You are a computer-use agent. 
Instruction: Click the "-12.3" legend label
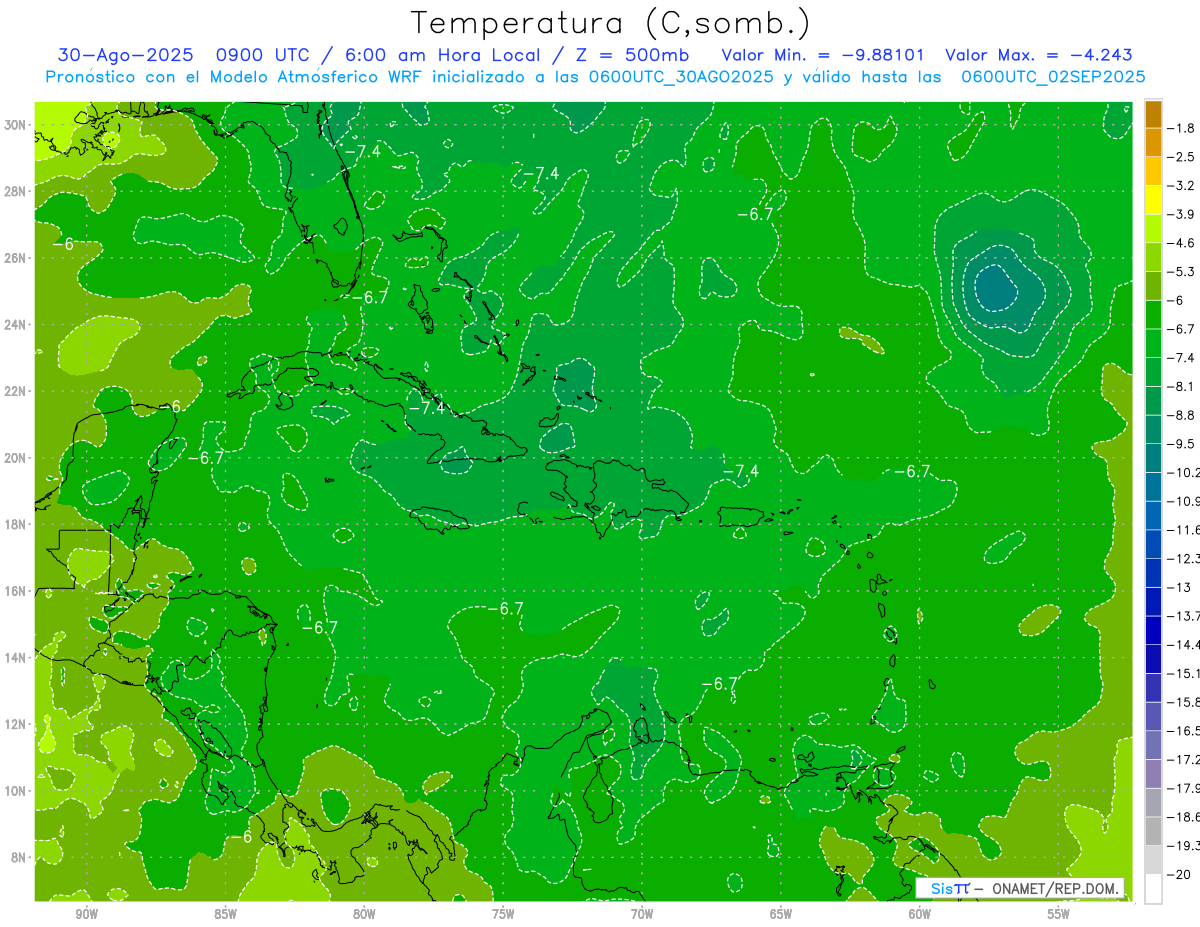(x=1184, y=558)
